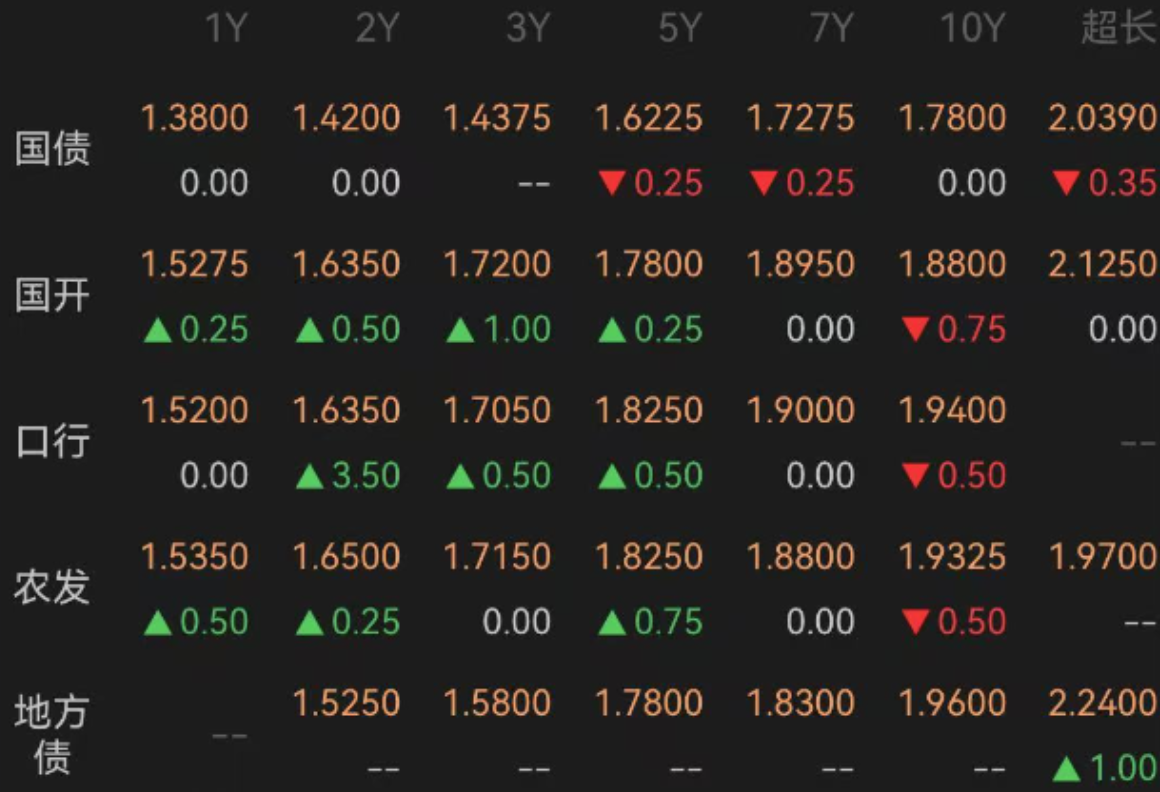Click the green up arrow beside 国开 3Y 1.00
This screenshot has height=792, width=1160.
click(460, 329)
